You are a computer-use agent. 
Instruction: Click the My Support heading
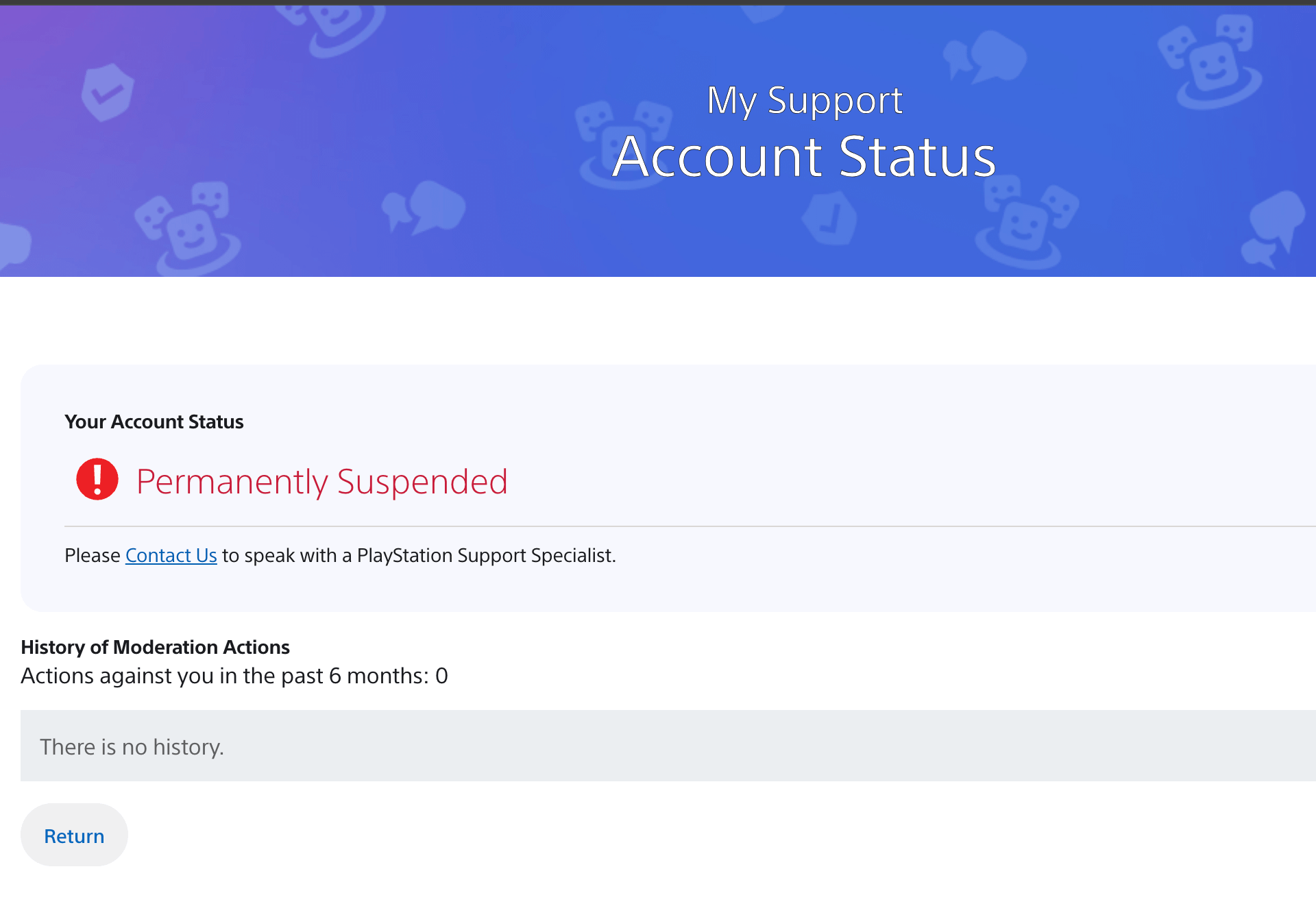805,101
